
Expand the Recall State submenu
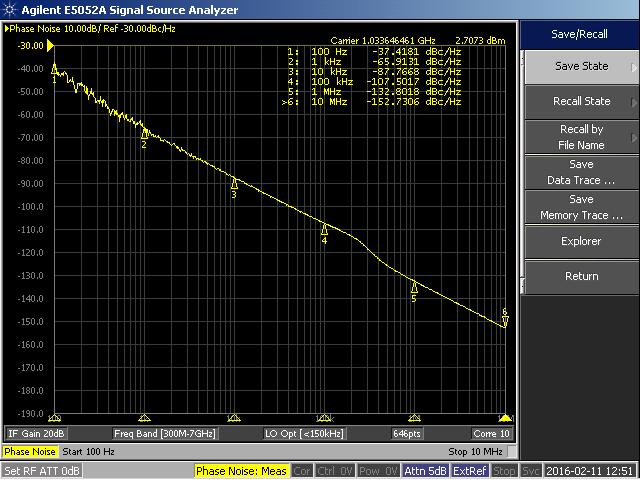tap(581, 102)
